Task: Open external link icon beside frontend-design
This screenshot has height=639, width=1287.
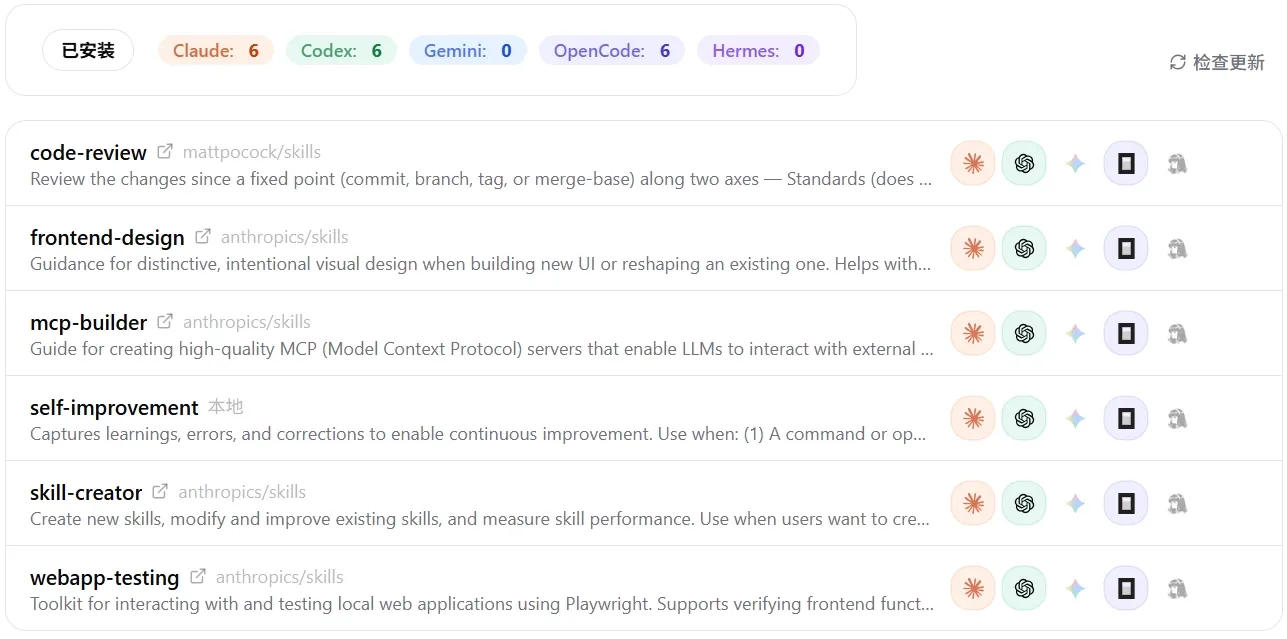Action: pyautogui.click(x=203, y=237)
